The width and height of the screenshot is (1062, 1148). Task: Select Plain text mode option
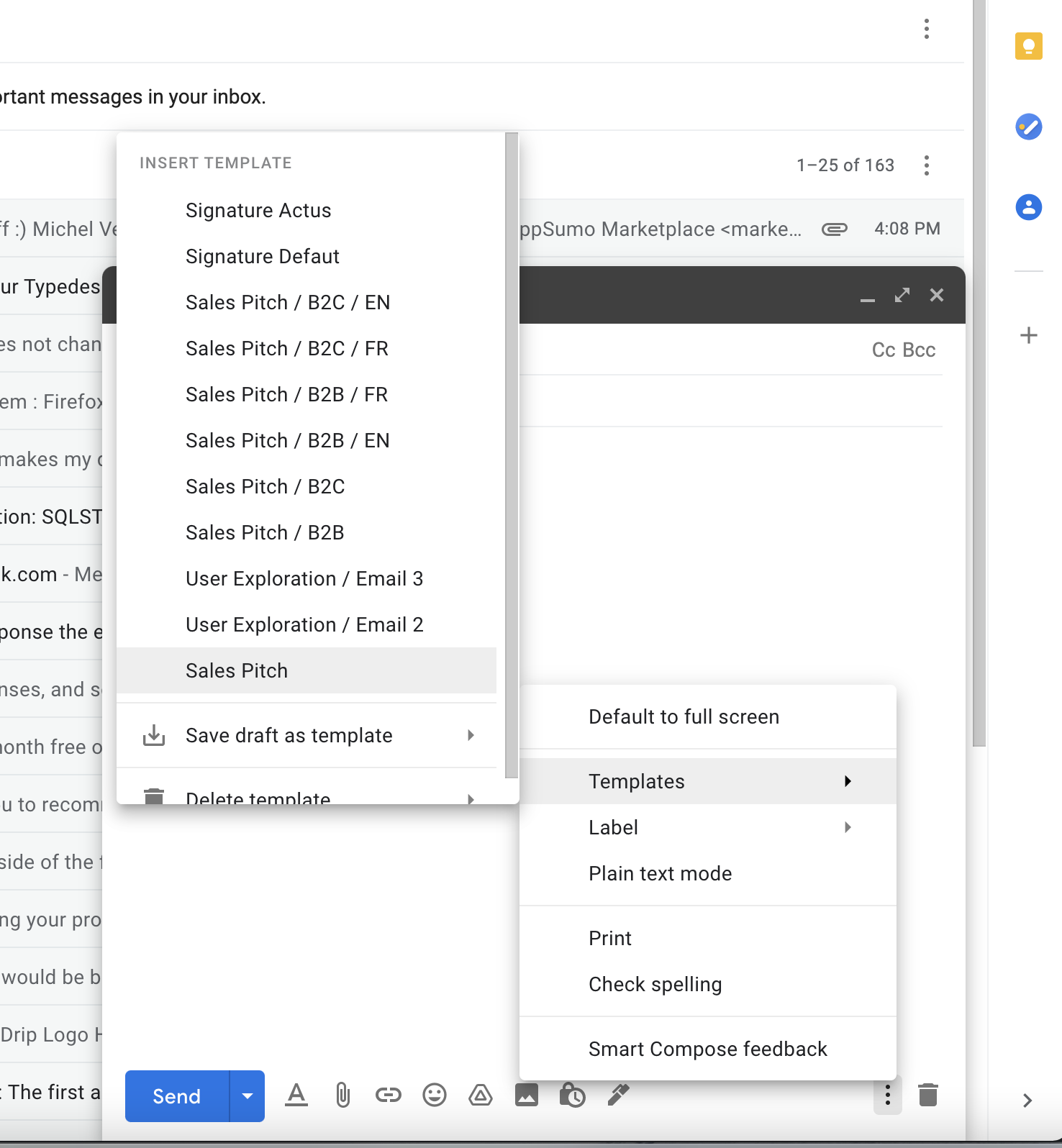[x=660, y=873]
